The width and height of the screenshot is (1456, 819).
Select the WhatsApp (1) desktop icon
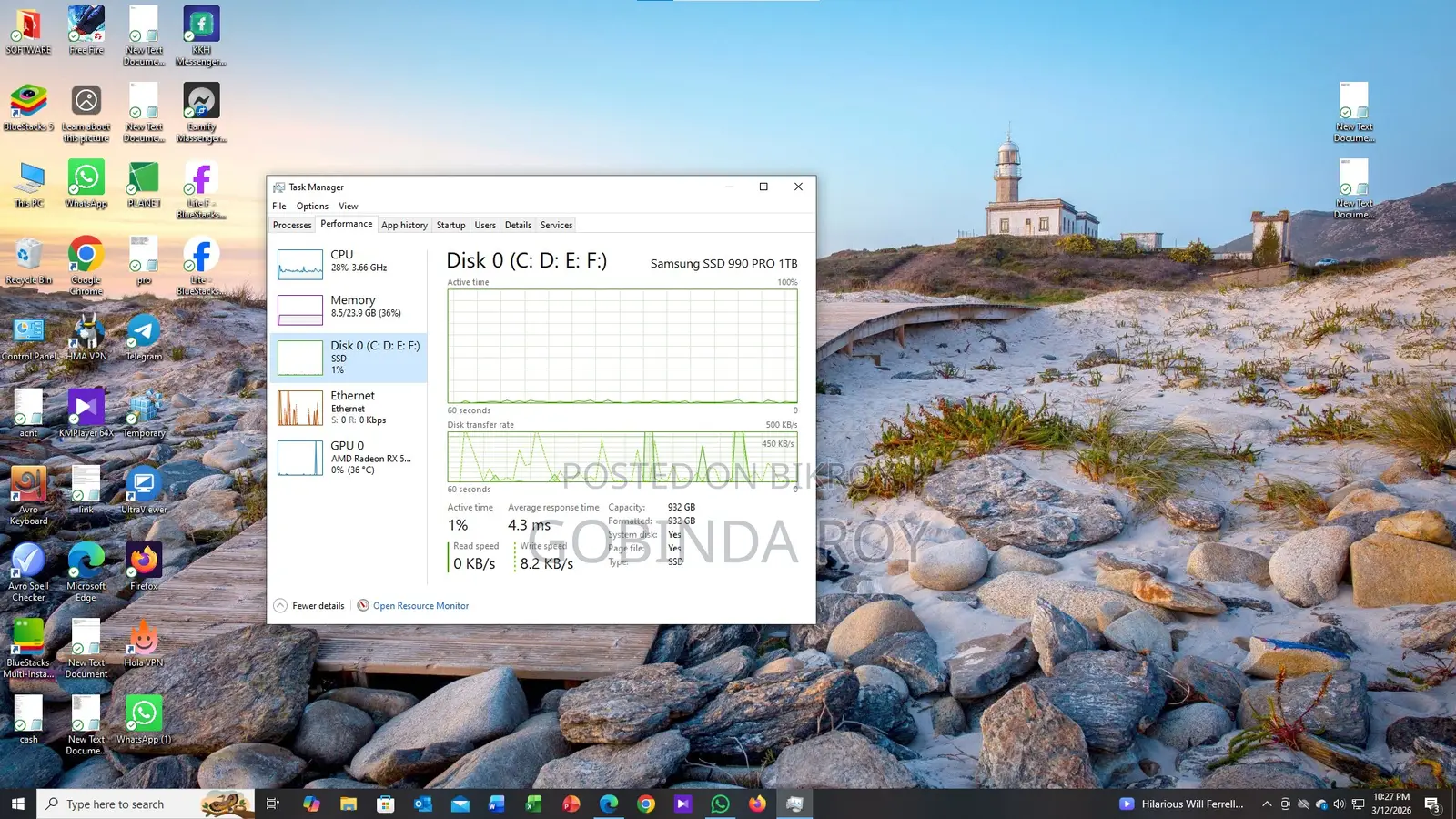pos(144,719)
